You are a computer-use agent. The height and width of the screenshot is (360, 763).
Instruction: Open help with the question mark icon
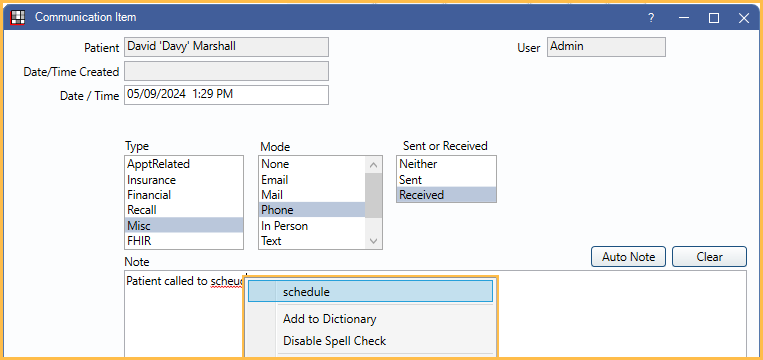point(651,18)
